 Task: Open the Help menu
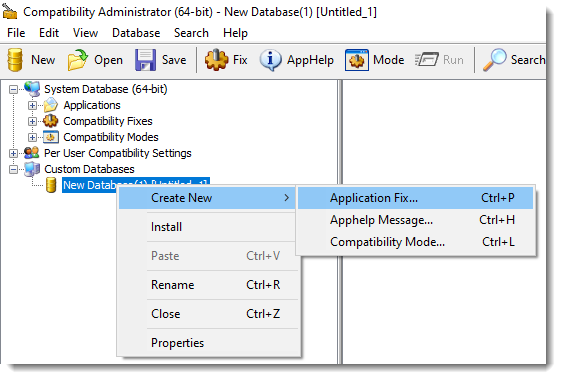point(235,33)
